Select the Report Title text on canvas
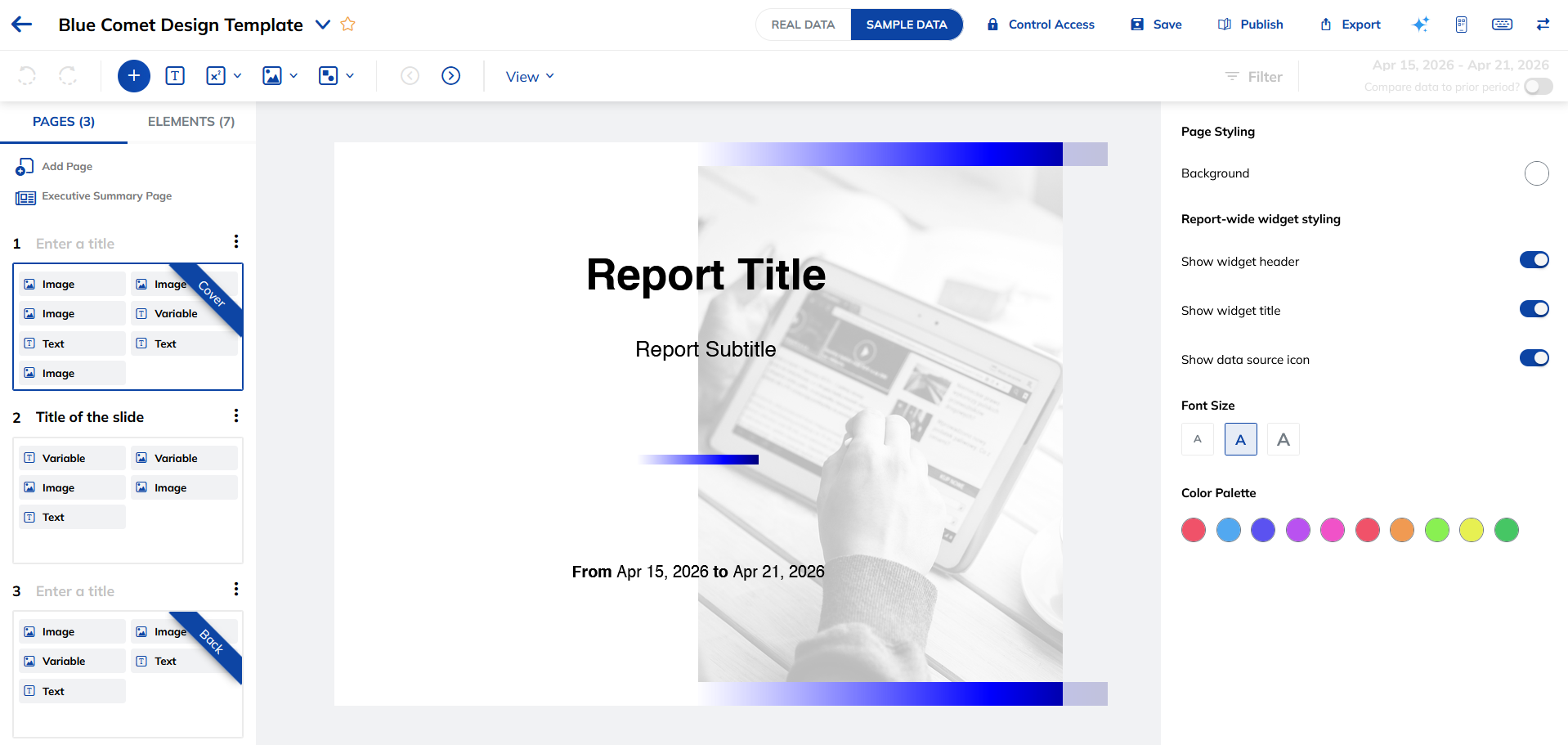The image size is (1568, 745). pyautogui.click(x=706, y=275)
